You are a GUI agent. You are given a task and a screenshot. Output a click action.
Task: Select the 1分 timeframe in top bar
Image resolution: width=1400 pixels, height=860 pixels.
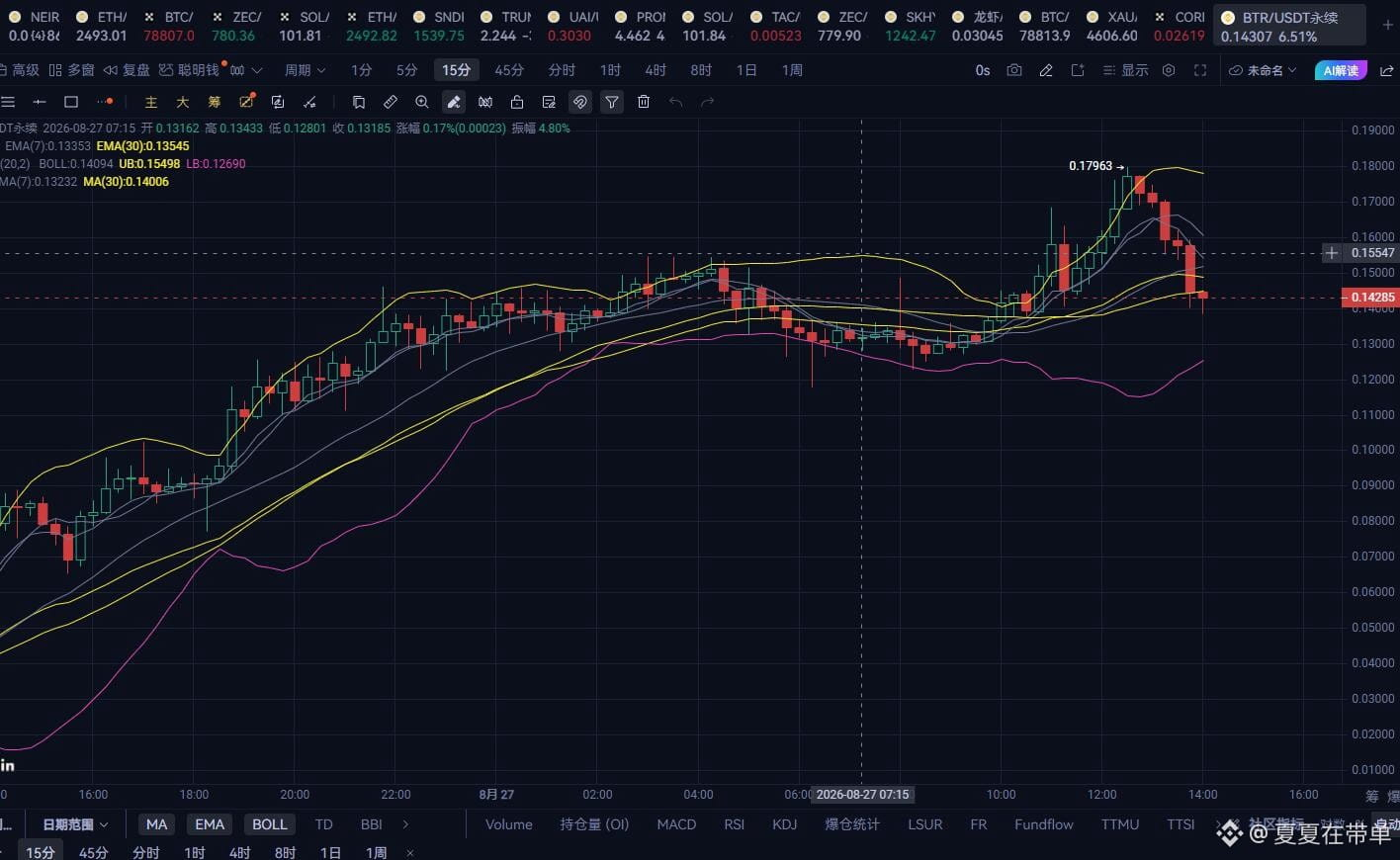(x=361, y=70)
